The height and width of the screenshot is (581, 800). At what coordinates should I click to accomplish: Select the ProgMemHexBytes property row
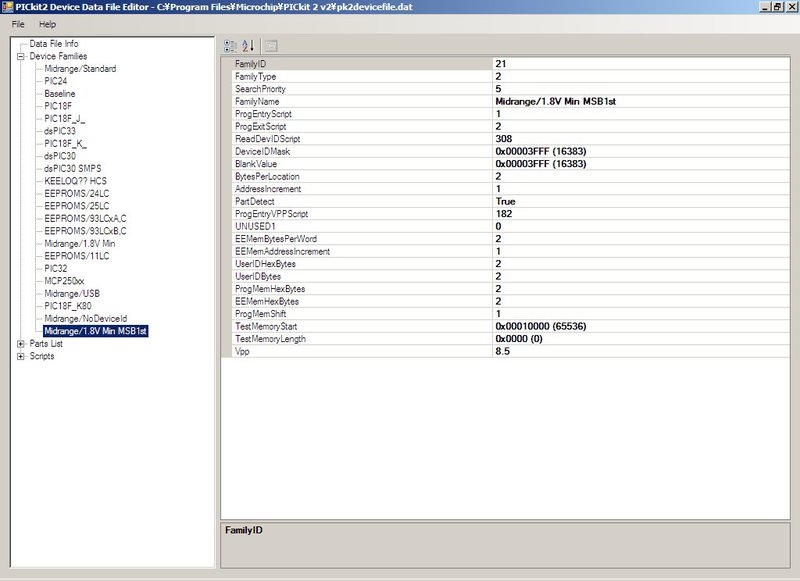pyautogui.click(x=511, y=289)
